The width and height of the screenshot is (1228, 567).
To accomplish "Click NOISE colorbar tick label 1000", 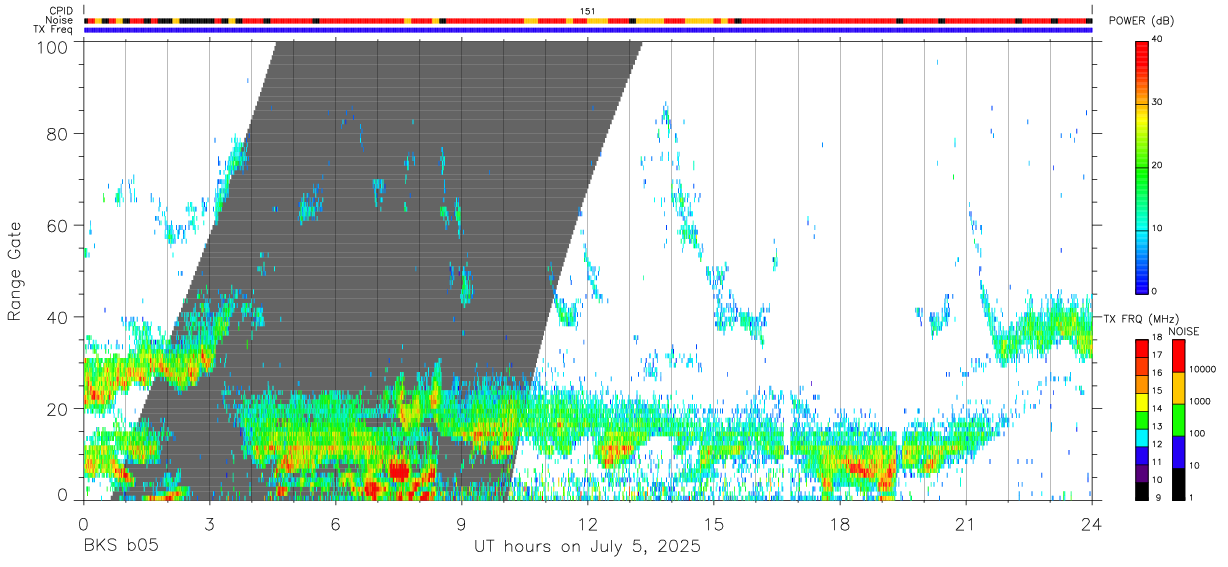I will coord(1200,401).
